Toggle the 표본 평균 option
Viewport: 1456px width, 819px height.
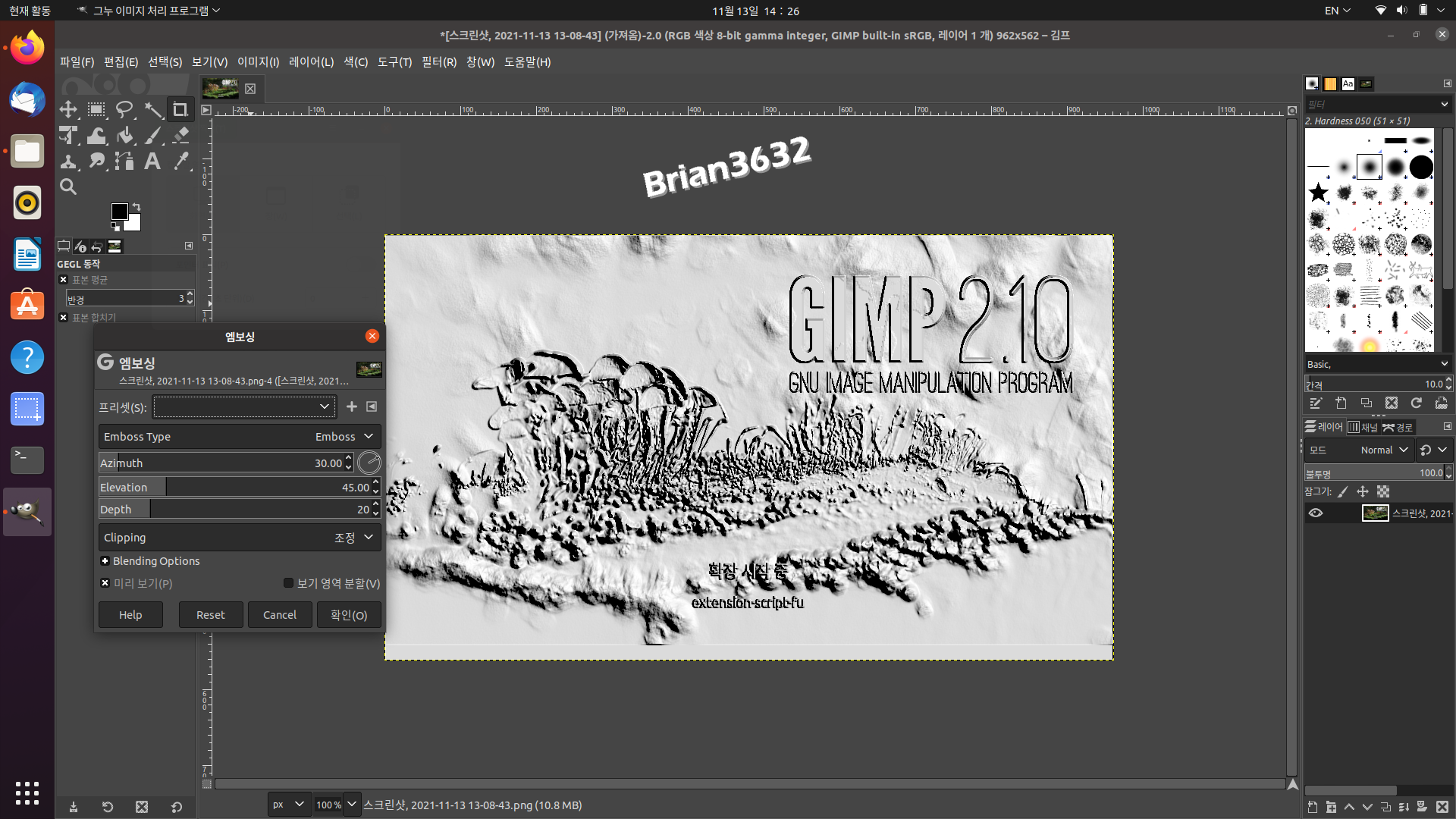click(x=64, y=280)
